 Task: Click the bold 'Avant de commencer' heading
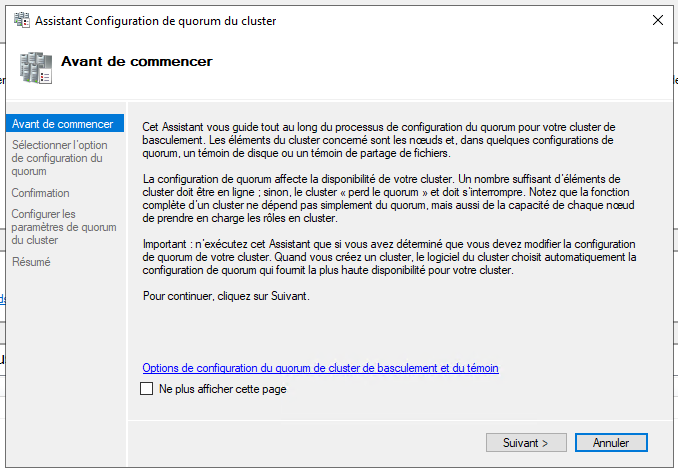[x=137, y=61]
